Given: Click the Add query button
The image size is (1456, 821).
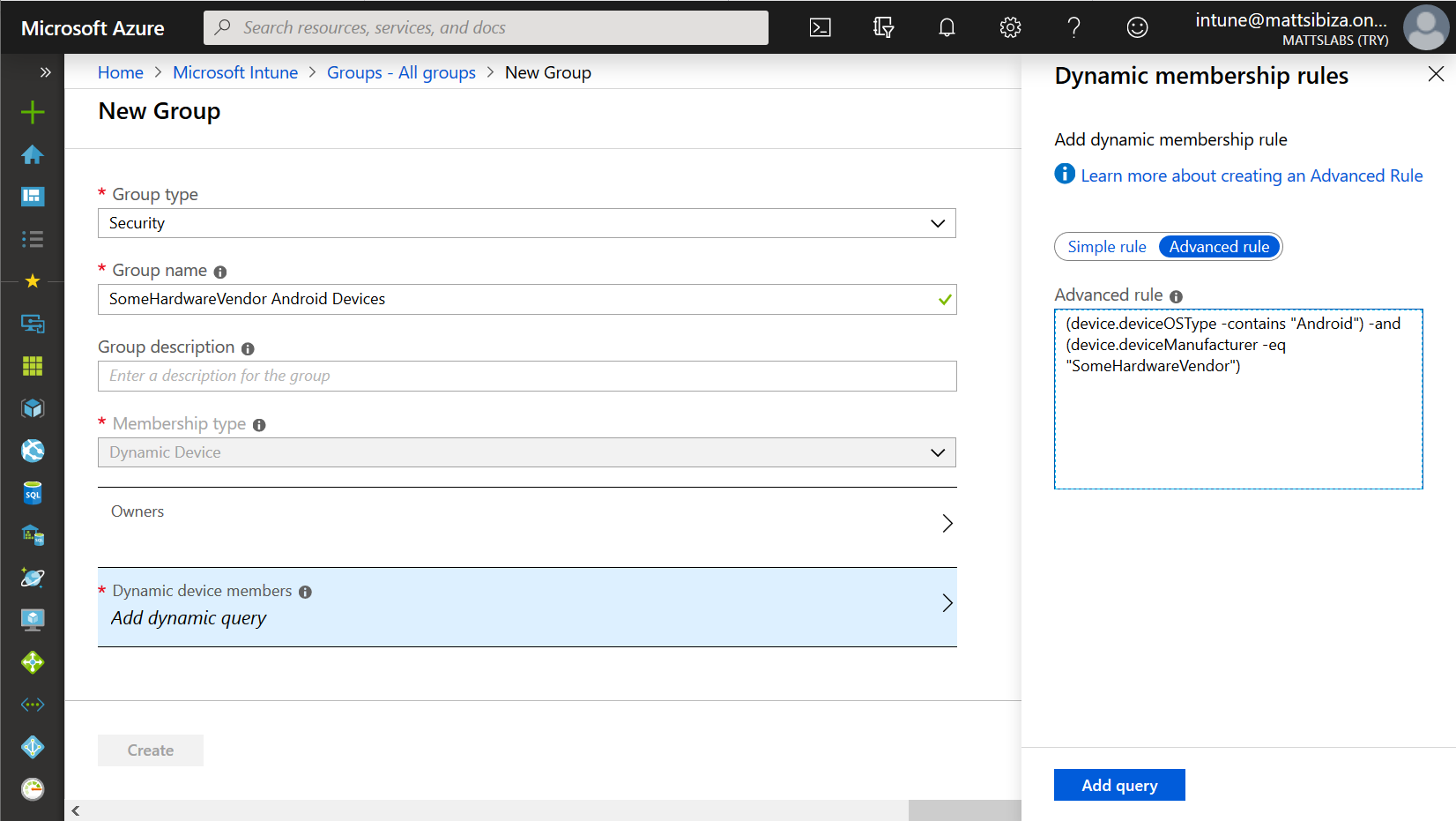Looking at the screenshot, I should (1119, 785).
